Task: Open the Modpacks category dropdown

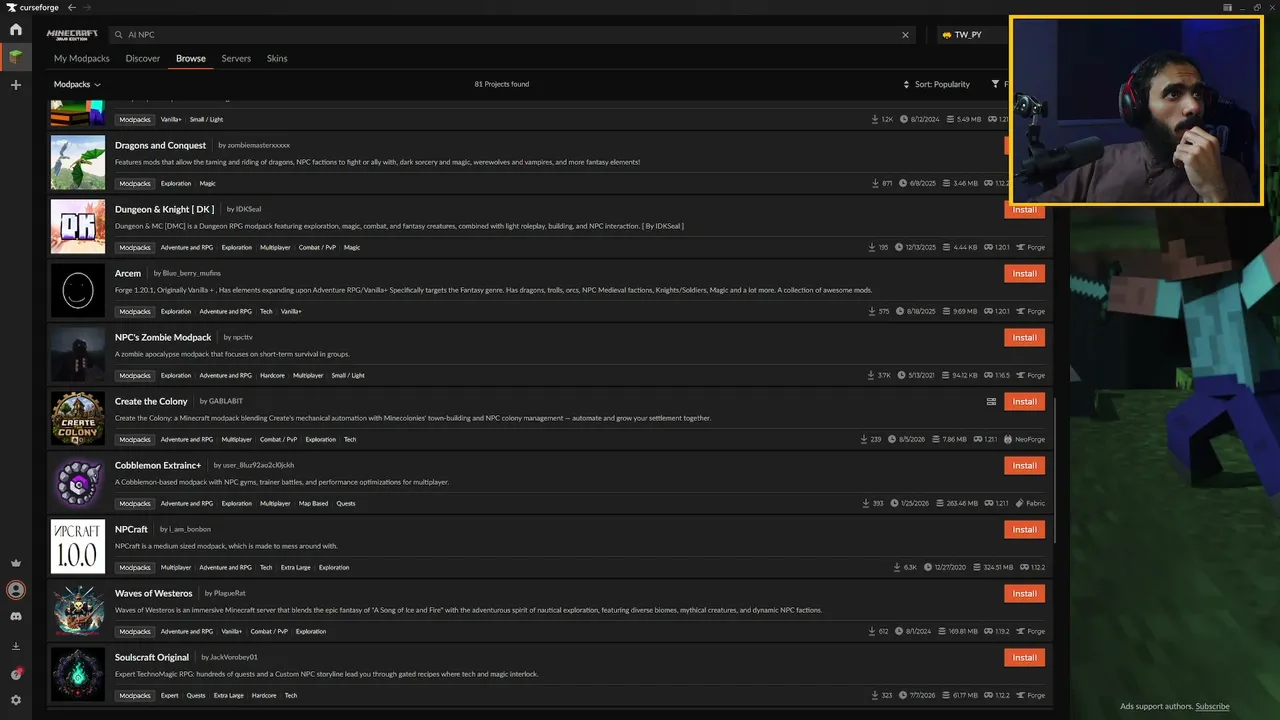Action: pyautogui.click(x=77, y=84)
